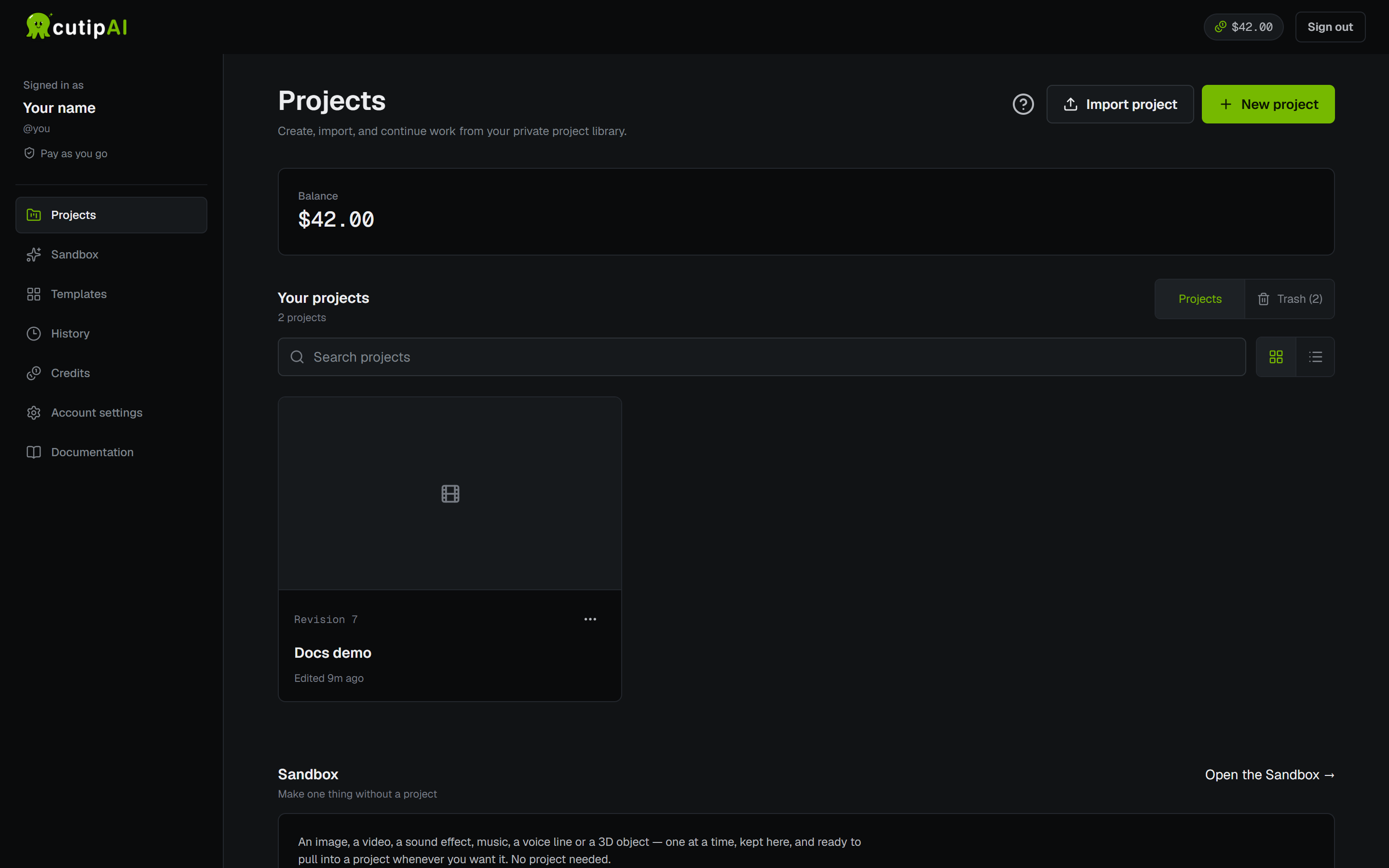Image resolution: width=1389 pixels, height=868 pixels.
Task: Select the Projects tab under Your projects
Action: point(1199,299)
